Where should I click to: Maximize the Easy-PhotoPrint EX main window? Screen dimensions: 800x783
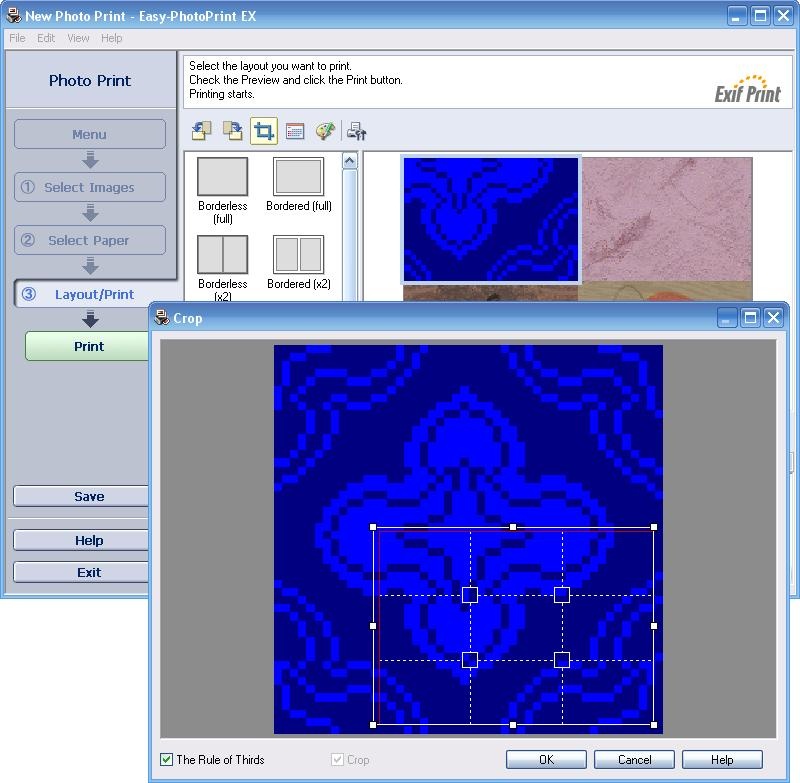[x=760, y=16]
